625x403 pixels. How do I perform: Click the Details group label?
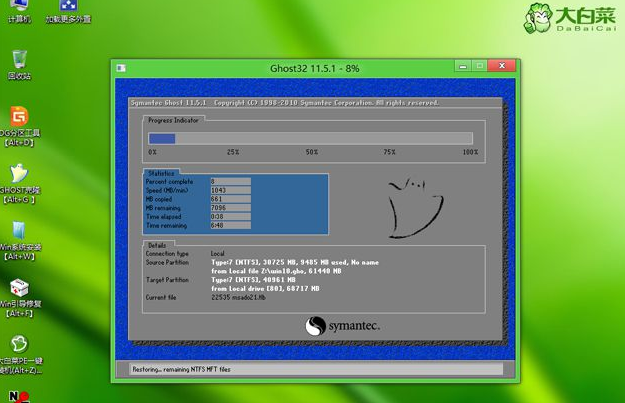(157, 245)
